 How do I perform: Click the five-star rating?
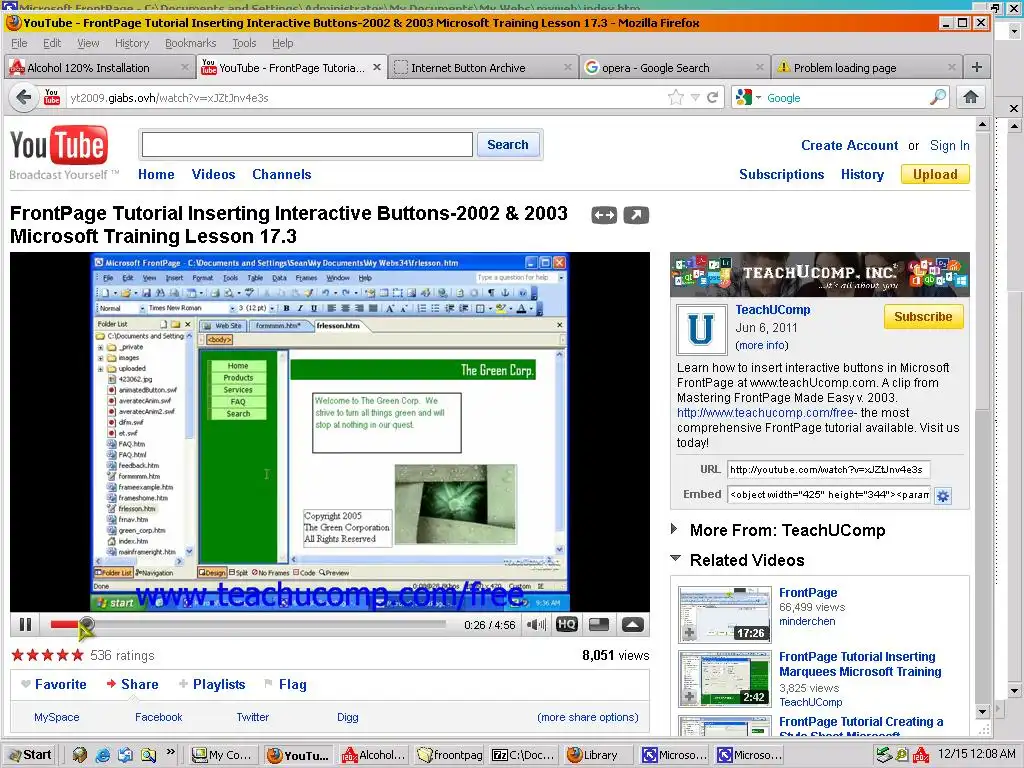pos(48,655)
